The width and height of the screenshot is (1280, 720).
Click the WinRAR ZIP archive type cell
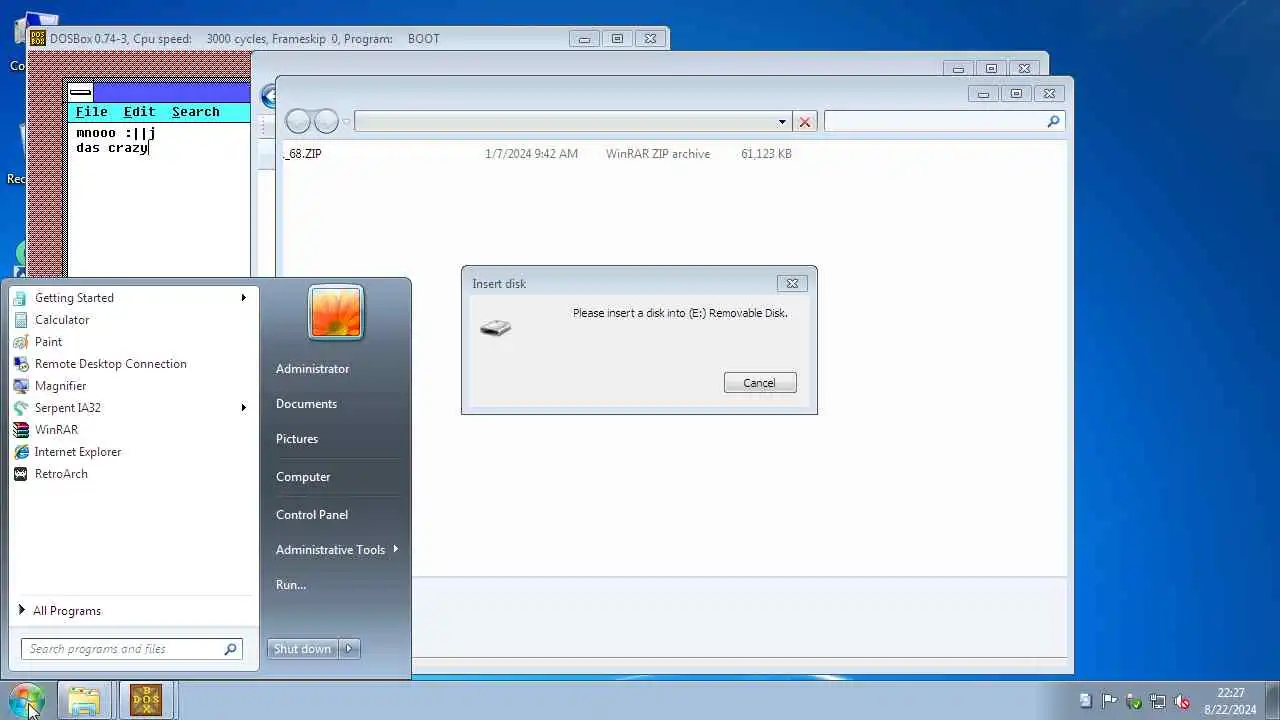[x=658, y=153]
